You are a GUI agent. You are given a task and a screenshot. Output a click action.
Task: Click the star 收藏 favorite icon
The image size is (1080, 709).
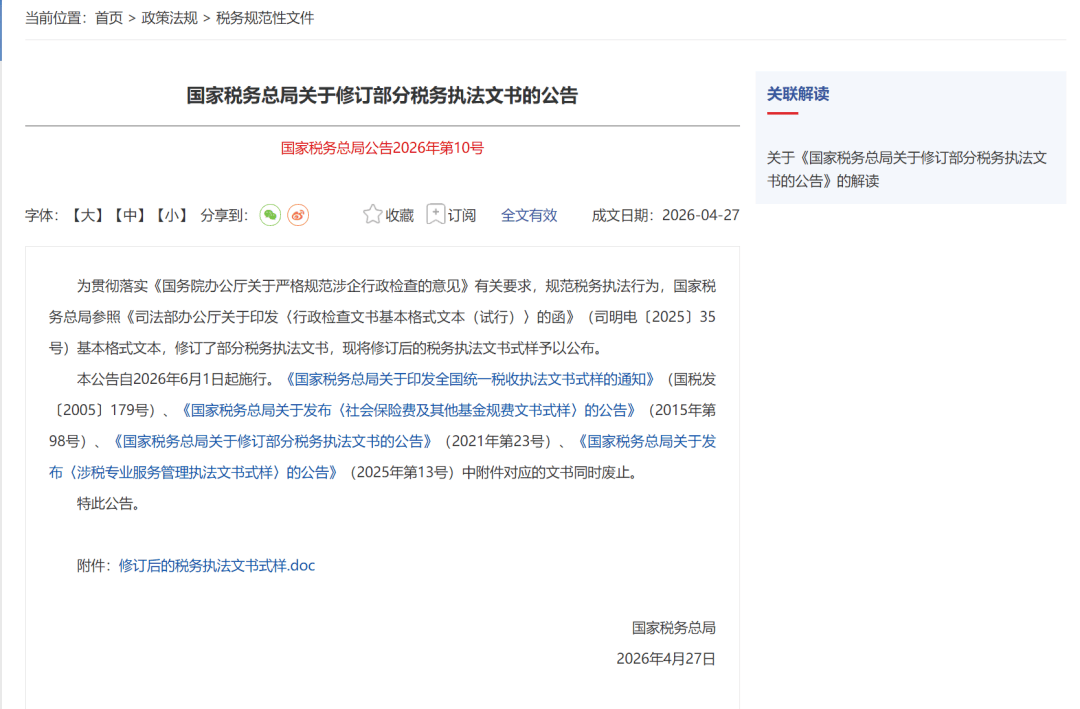coord(372,214)
